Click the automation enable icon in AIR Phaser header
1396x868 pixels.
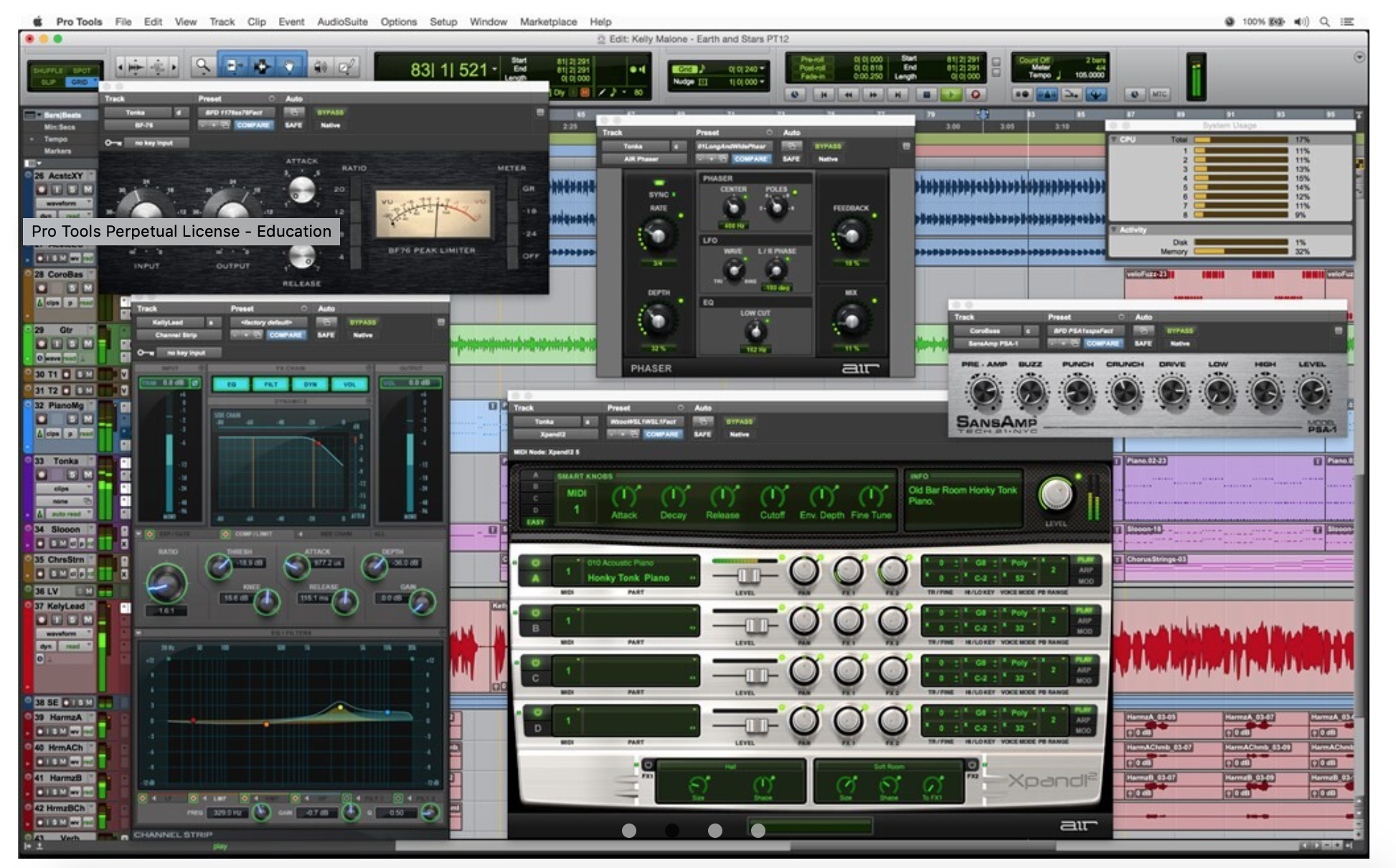[791, 146]
